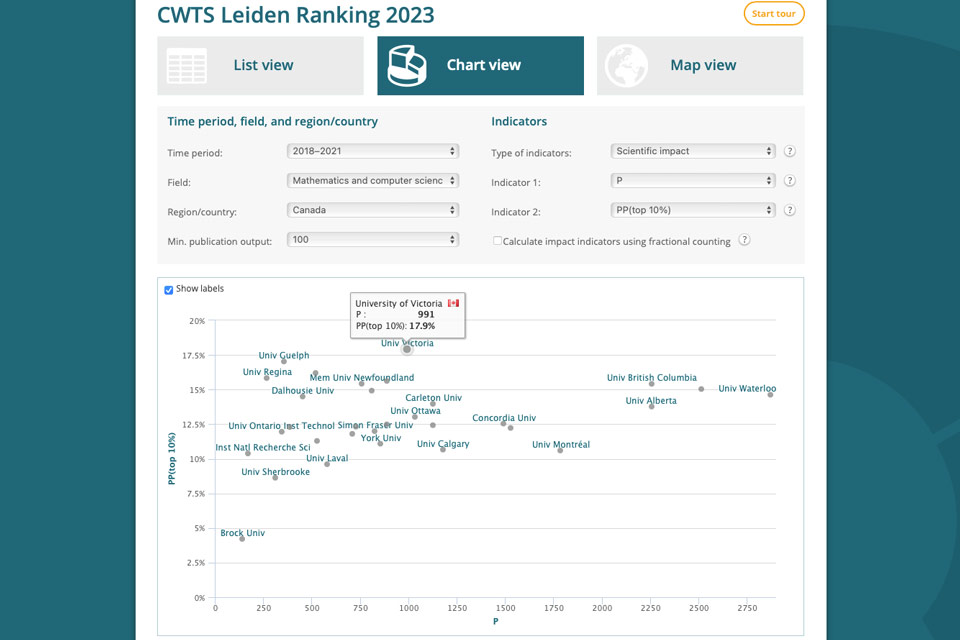Click the Univ Waterloo data point
The image size is (960, 640).
770,395
